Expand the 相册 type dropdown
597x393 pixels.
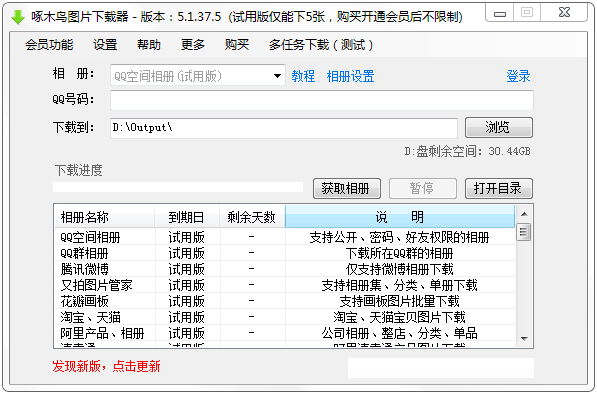tap(278, 76)
